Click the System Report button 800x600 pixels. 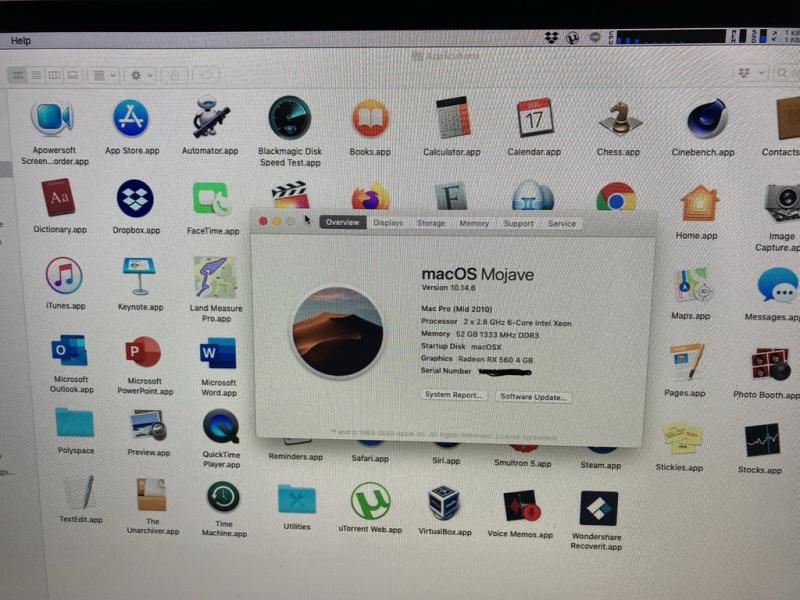pyautogui.click(x=453, y=394)
